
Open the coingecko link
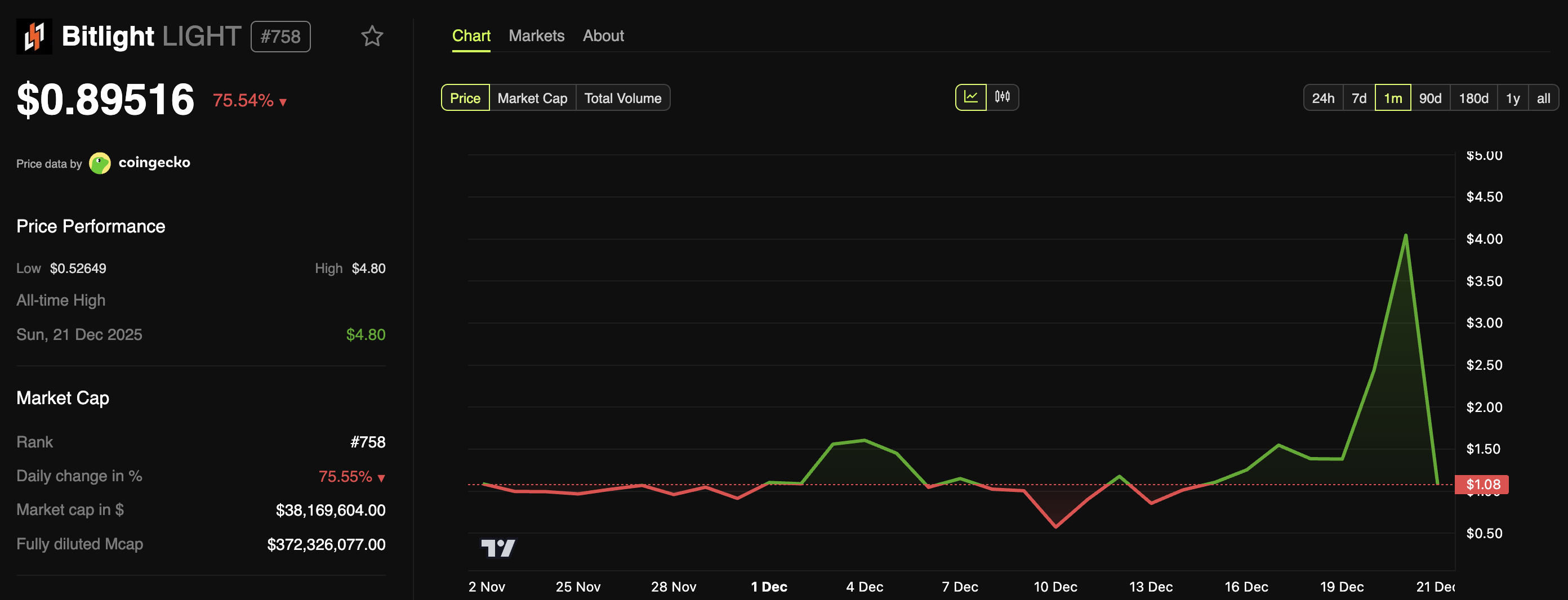tap(154, 163)
